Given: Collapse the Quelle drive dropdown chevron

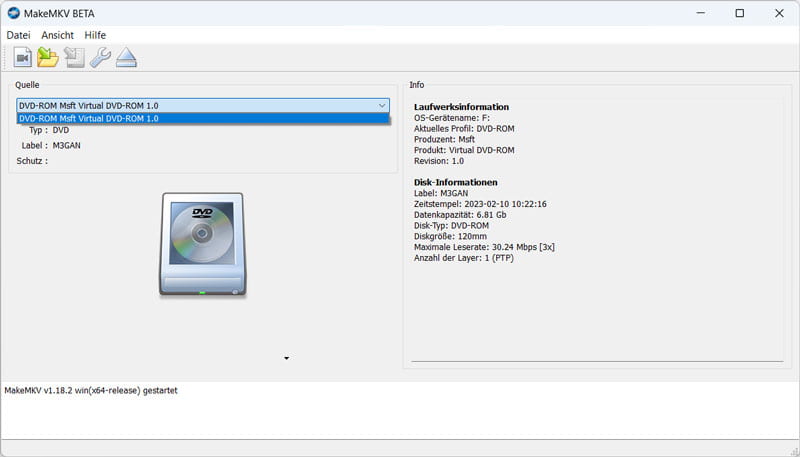Looking at the screenshot, I should click(382, 105).
